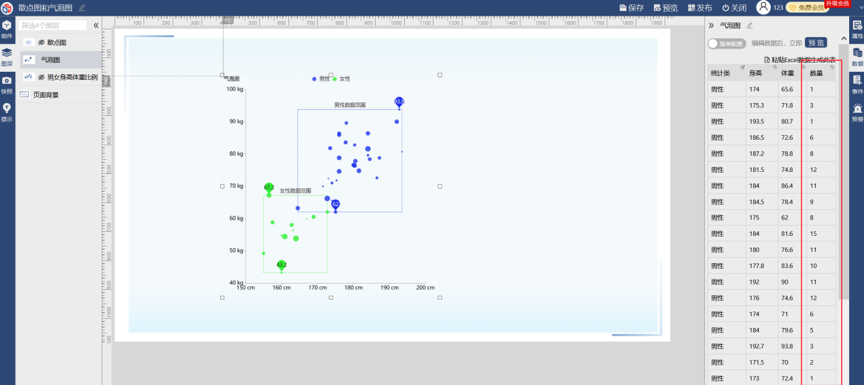
Task: Click the 免费会员 membership badge
Action: pyautogui.click(x=807, y=8)
